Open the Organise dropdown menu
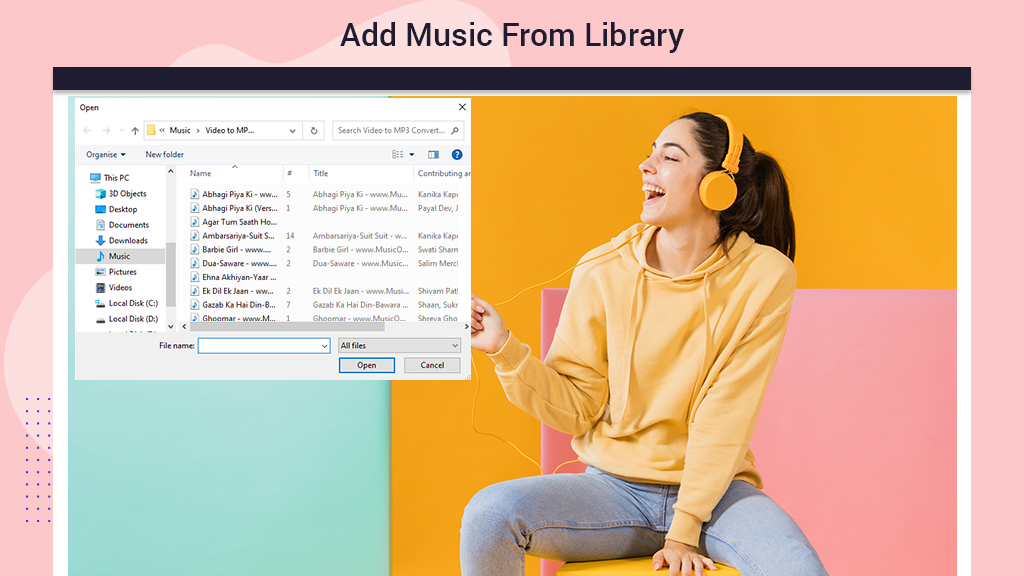Screen dimensions: 1024x576 (x=106, y=155)
